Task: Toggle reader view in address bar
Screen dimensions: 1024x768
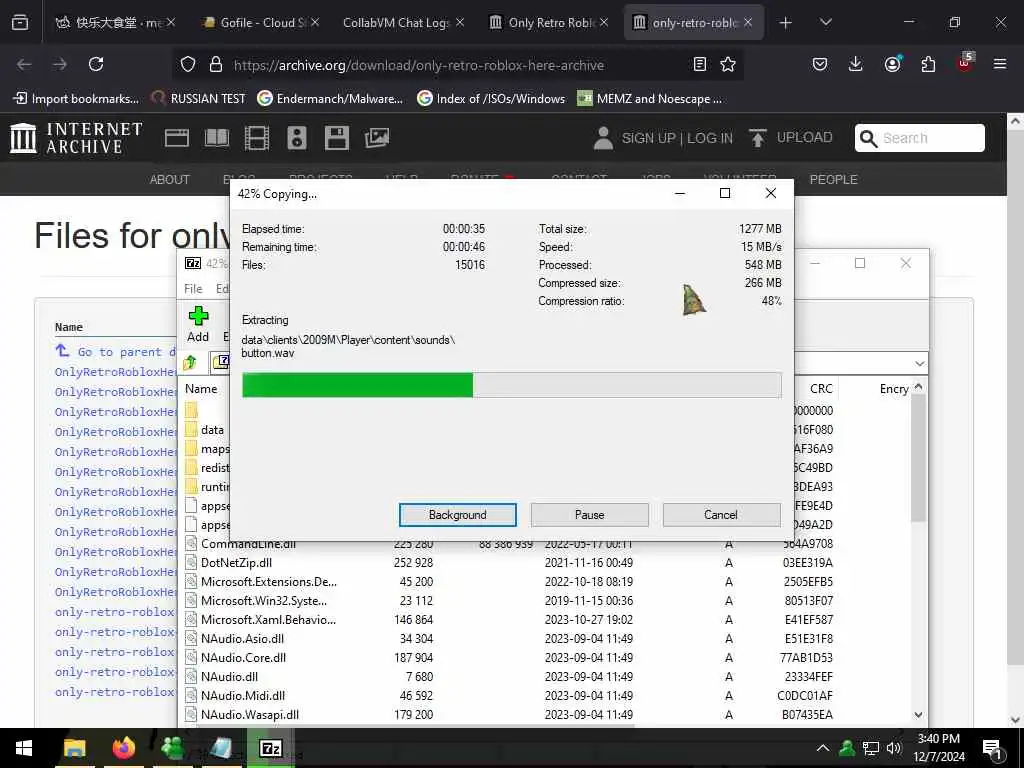Action: tap(699, 64)
